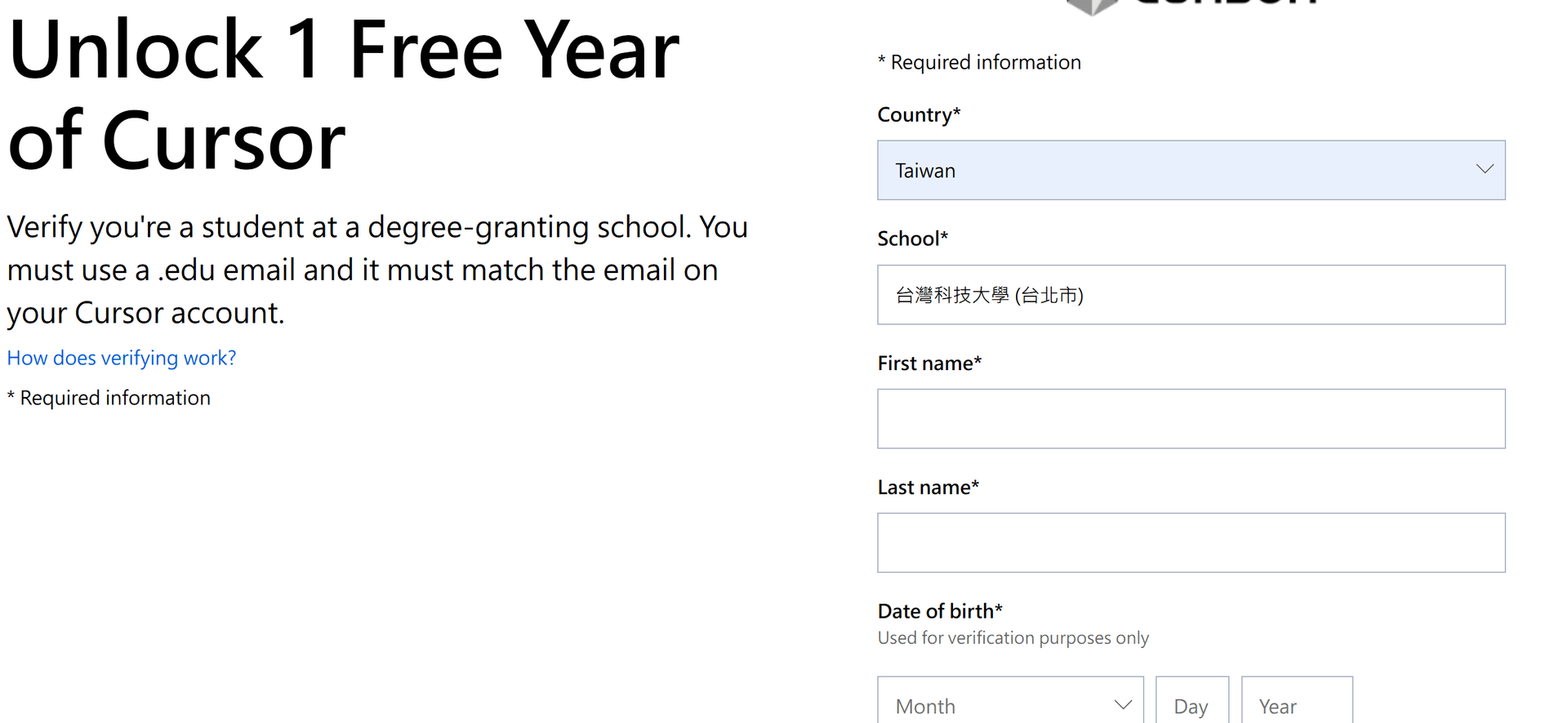Click the School* field label

(x=913, y=239)
